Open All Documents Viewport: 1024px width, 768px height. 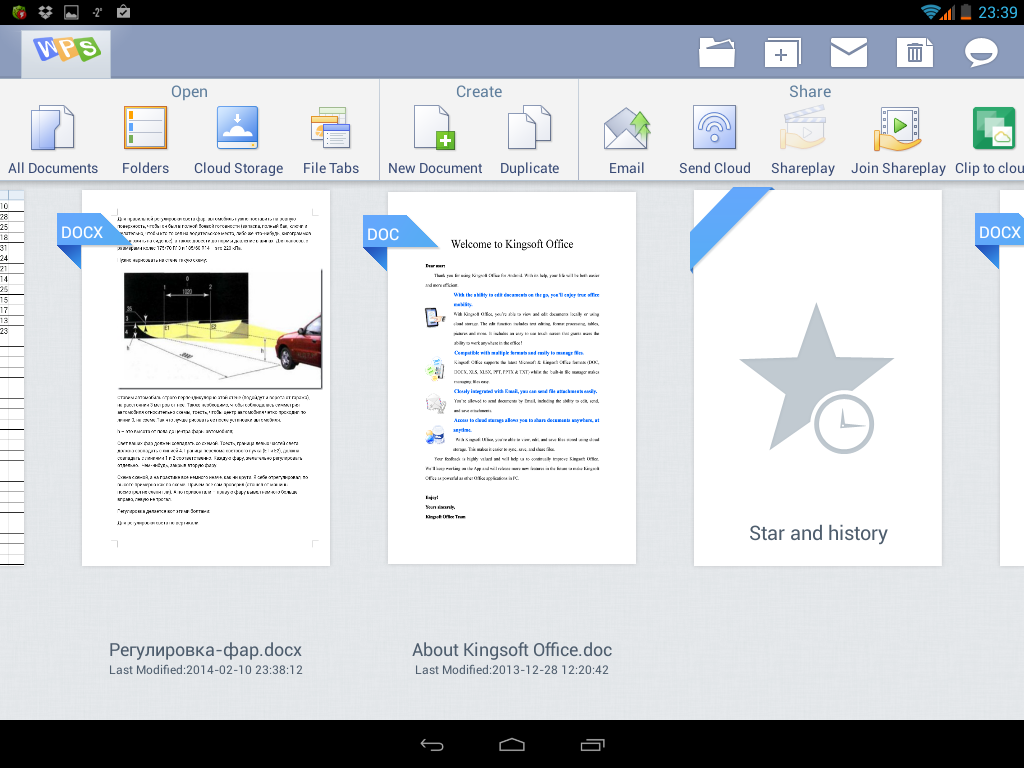[53, 140]
